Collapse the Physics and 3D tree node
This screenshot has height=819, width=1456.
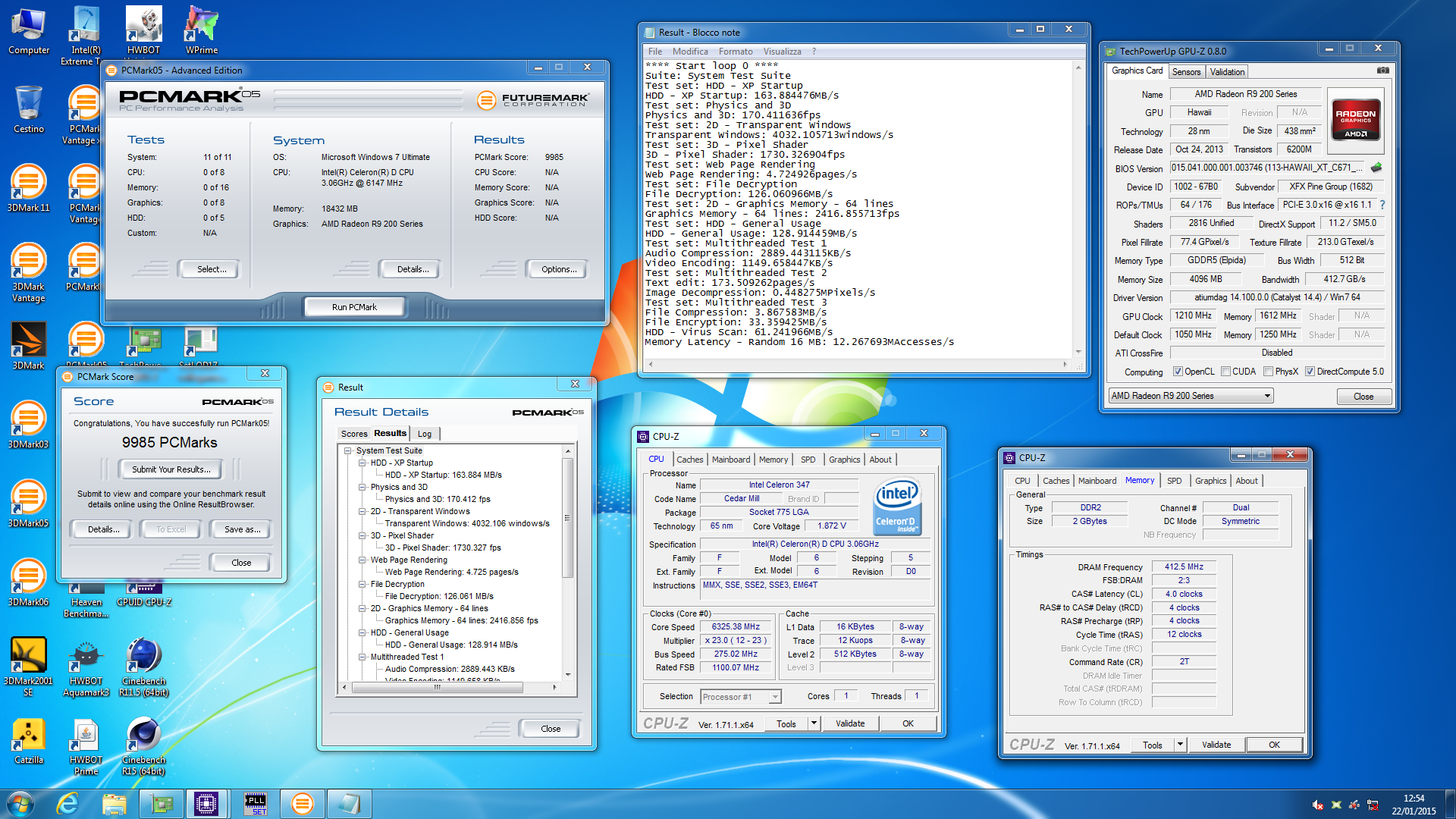pos(362,487)
